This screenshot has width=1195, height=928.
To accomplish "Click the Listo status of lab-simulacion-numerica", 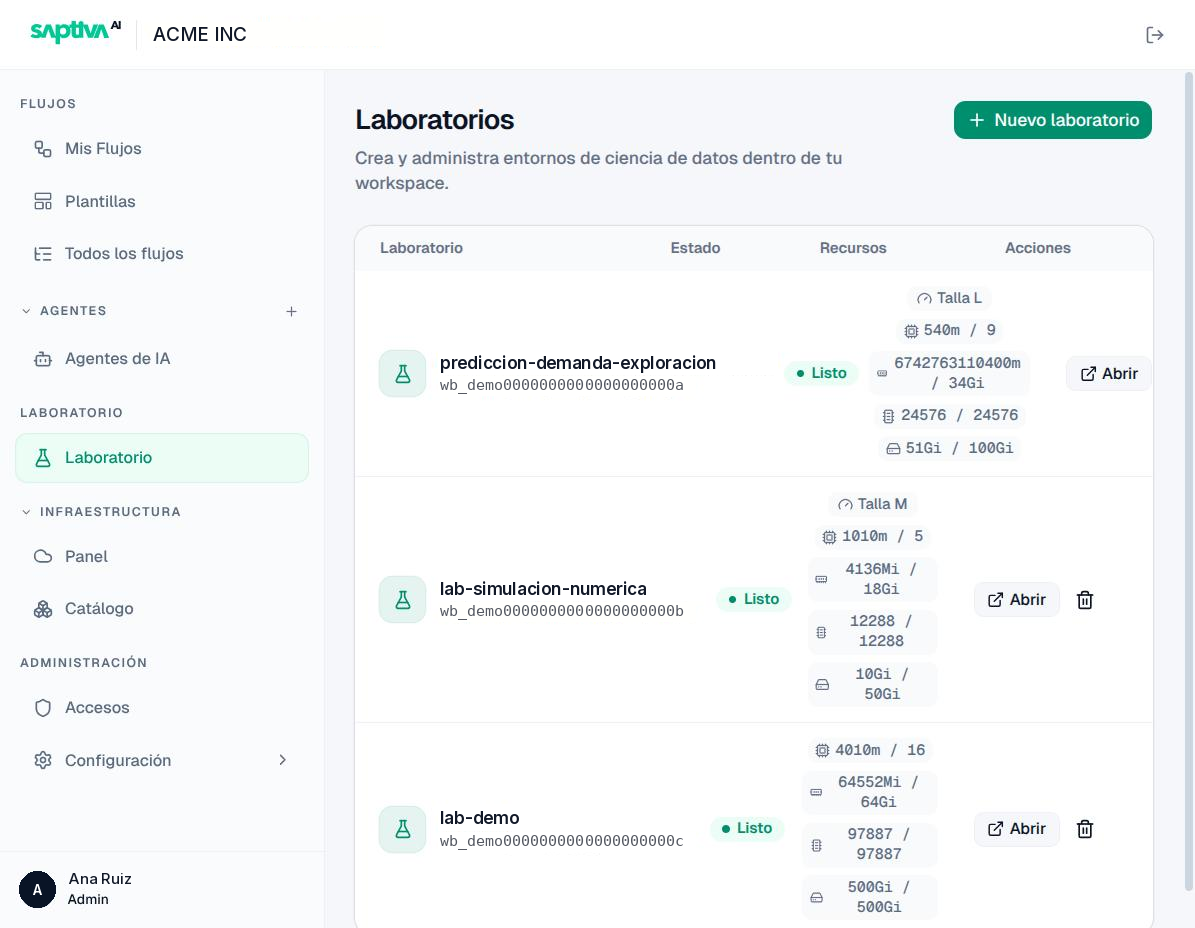I will click(753, 600).
